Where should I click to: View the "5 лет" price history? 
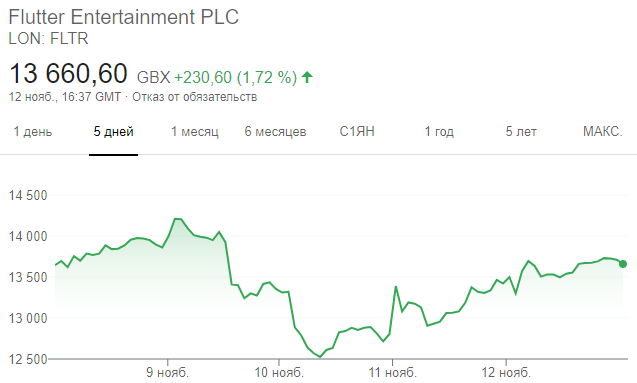[521, 132]
